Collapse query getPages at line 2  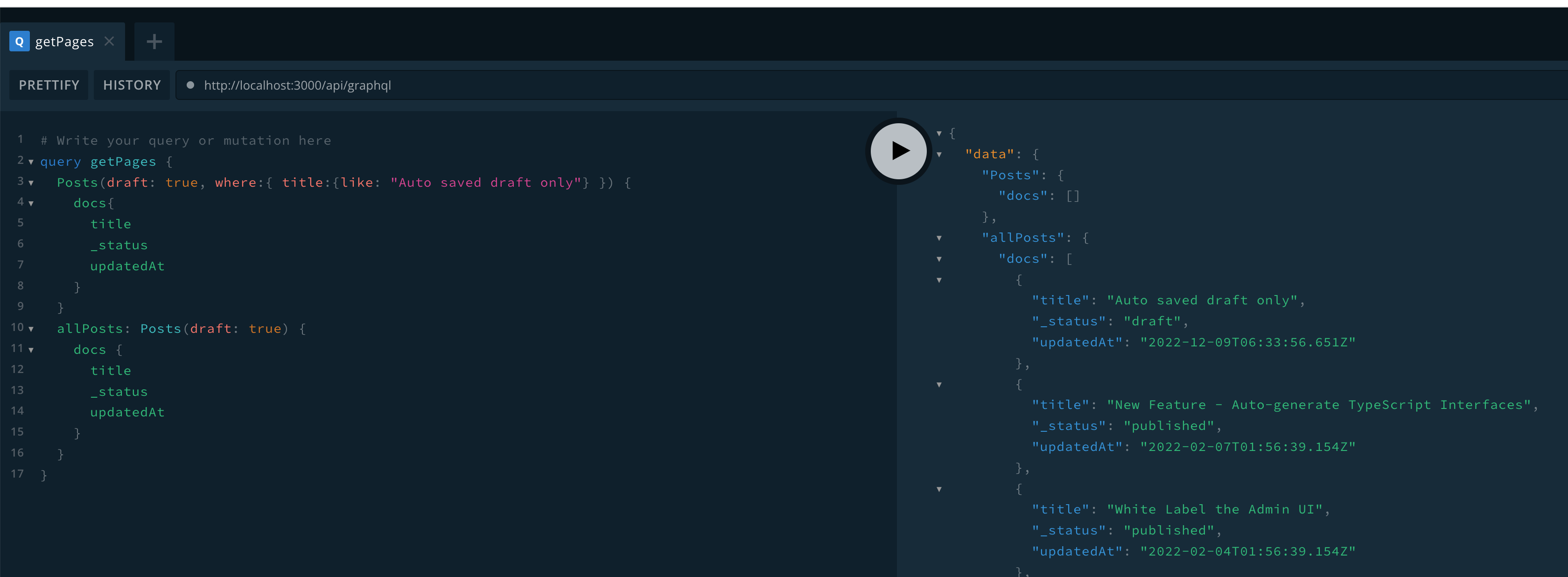[x=31, y=162]
